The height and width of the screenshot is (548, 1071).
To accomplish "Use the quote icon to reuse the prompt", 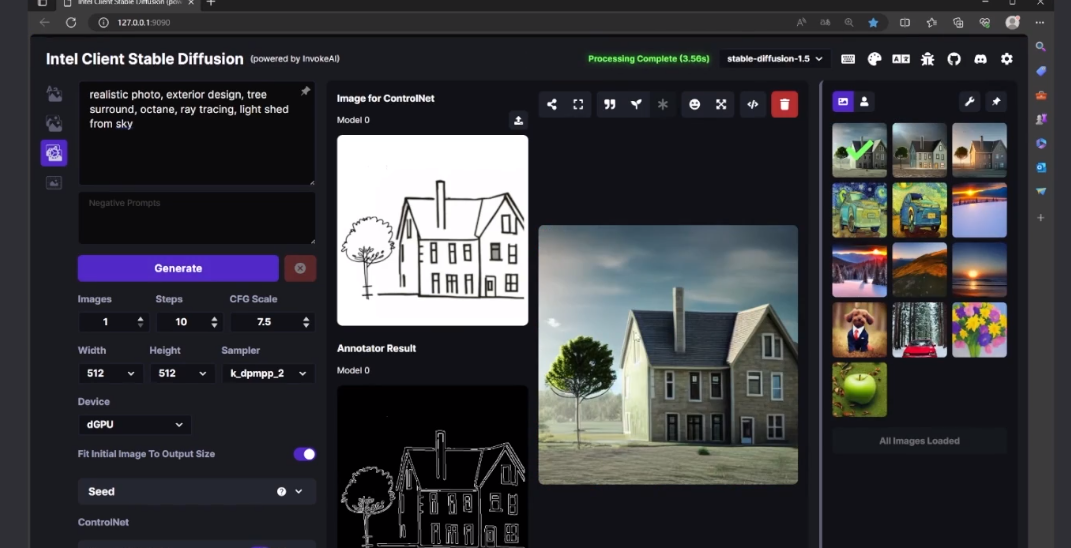I will coord(609,104).
